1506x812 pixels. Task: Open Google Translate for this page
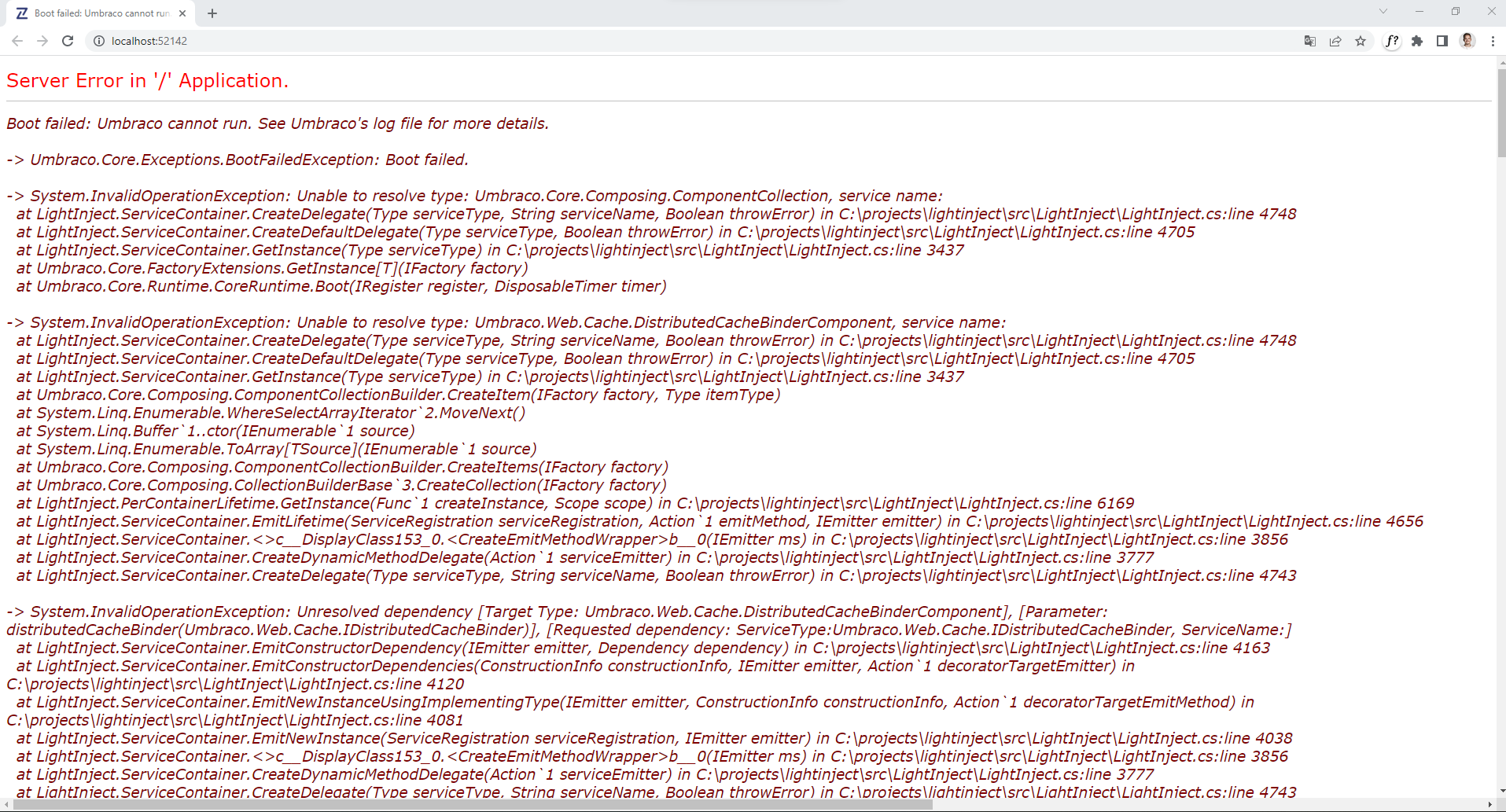[1310, 41]
